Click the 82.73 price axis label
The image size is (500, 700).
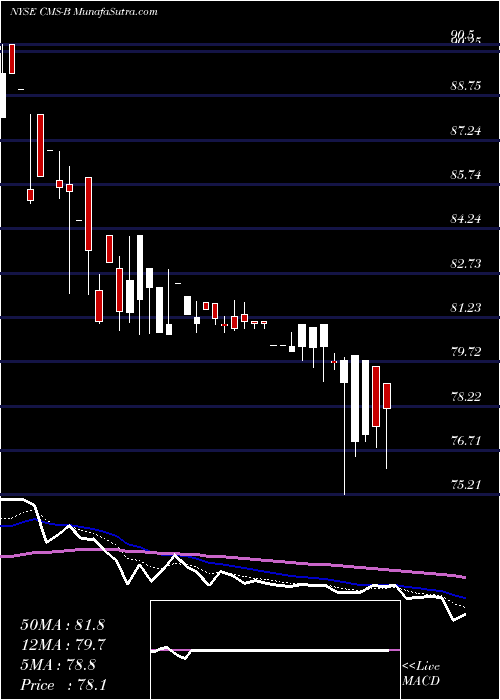pyautogui.click(x=466, y=263)
